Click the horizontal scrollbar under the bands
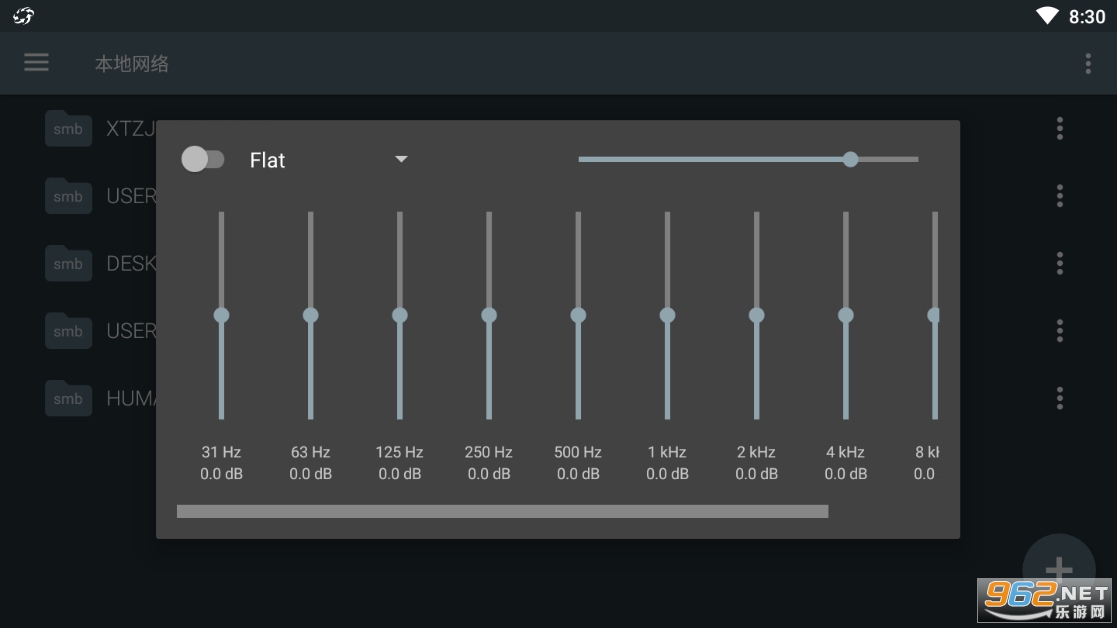 pos(502,511)
